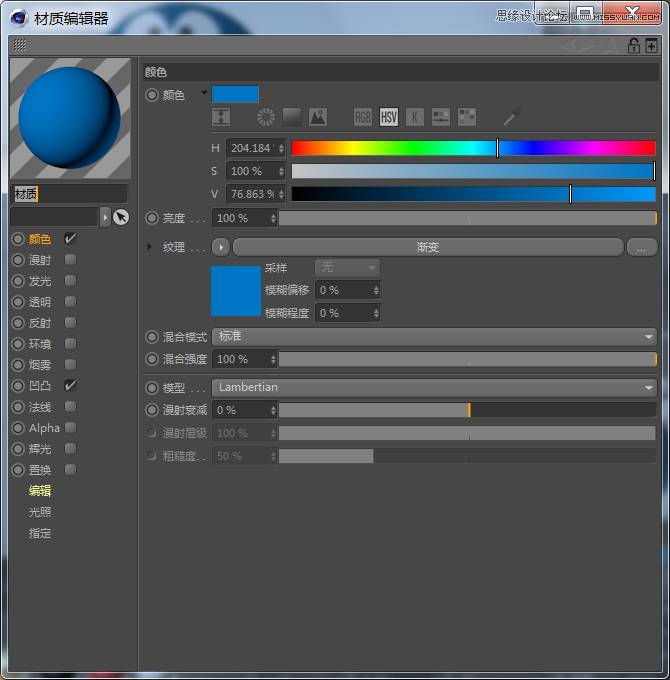Viewport: 670px width, 680px height.
Task: Select the 光照 item in the channel list
Action: point(40,512)
